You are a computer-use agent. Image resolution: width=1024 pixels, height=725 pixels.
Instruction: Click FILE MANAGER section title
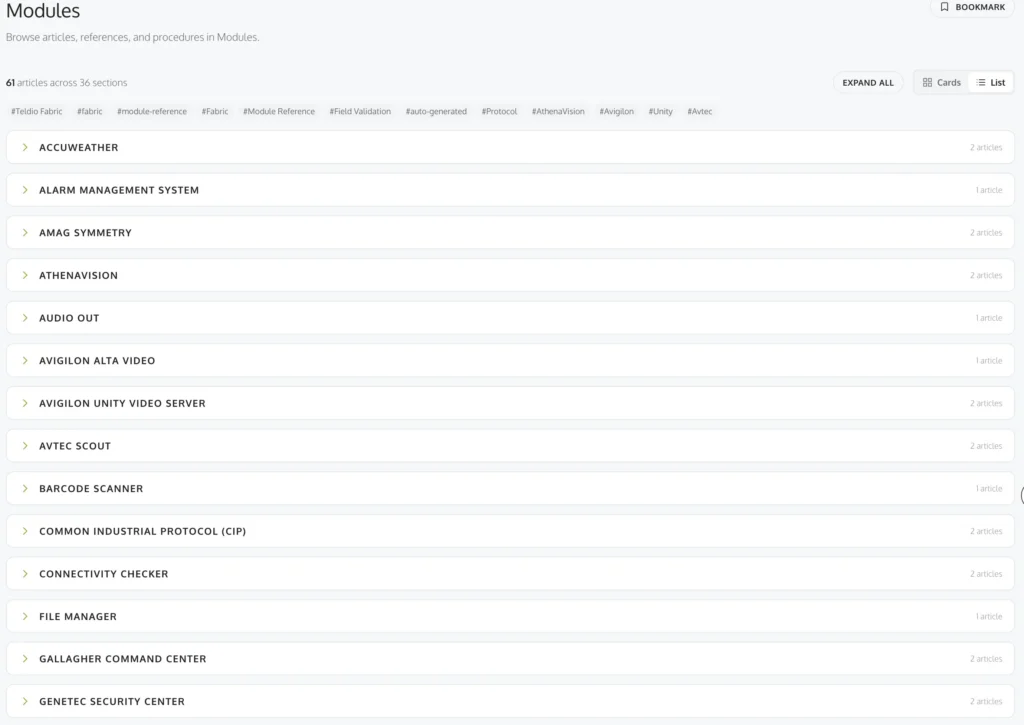[x=78, y=617]
